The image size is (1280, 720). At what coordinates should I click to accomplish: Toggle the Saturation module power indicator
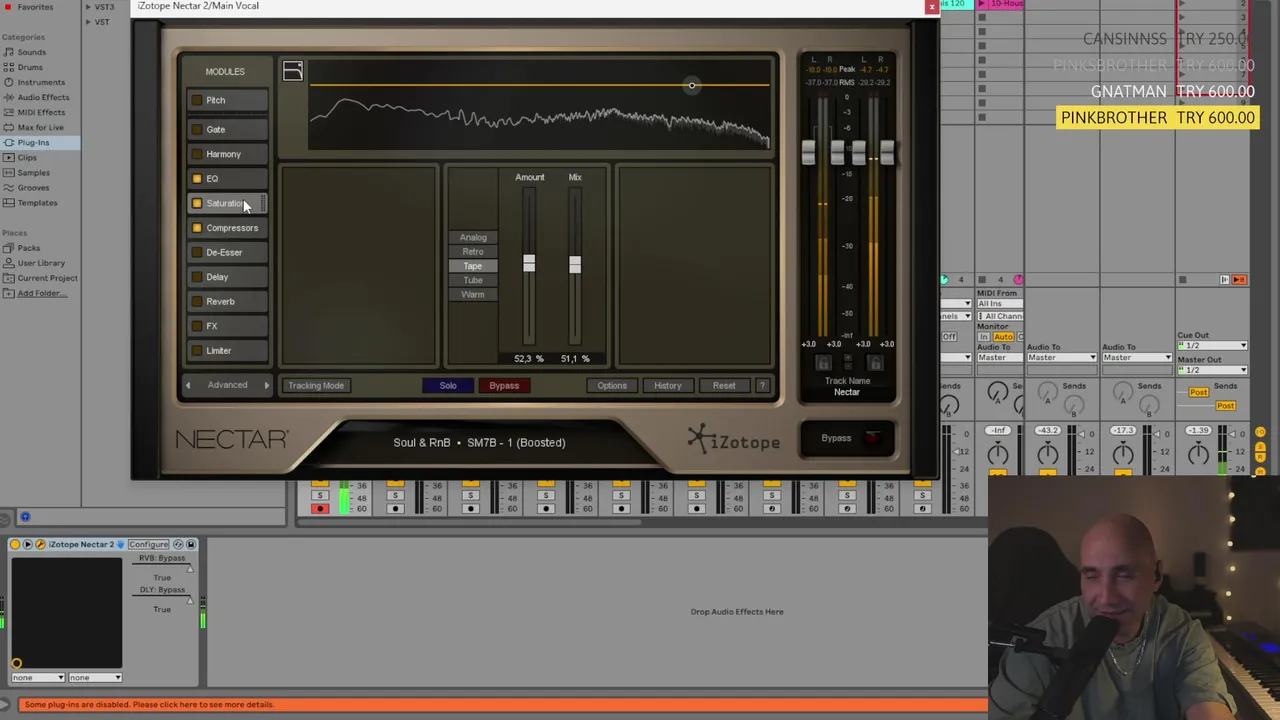tap(197, 203)
